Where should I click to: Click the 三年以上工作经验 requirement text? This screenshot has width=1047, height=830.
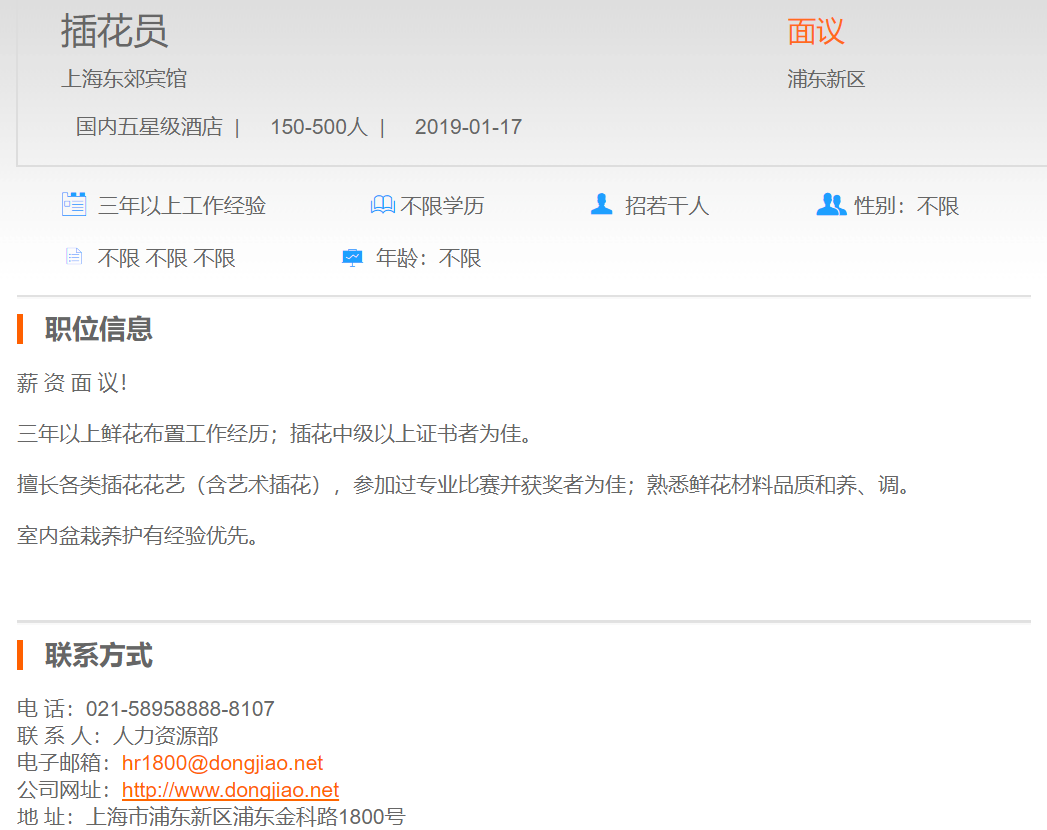coord(182,206)
